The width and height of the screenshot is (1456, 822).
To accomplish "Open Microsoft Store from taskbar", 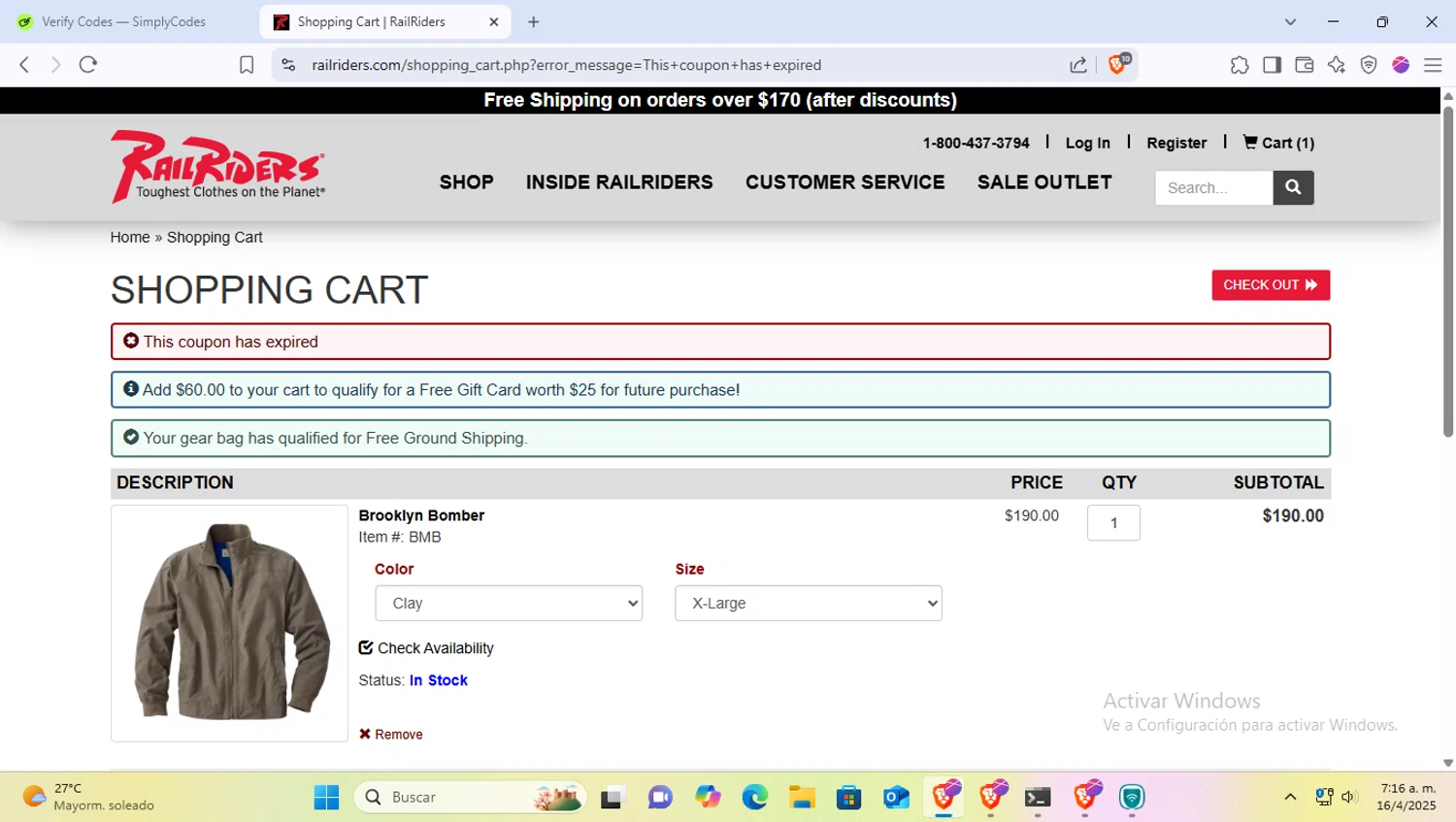I will click(849, 797).
